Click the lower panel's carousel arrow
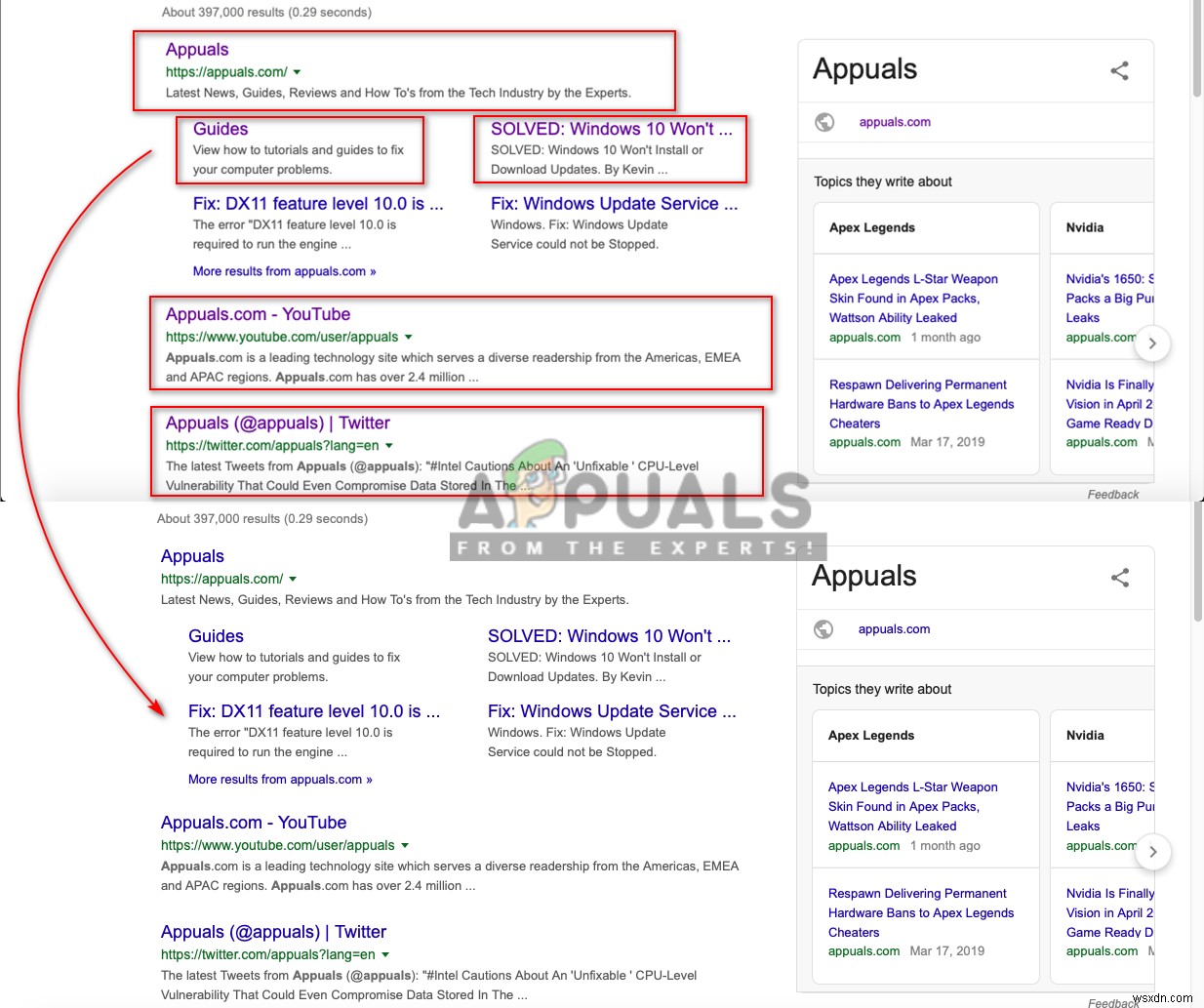This screenshot has width=1204, height=1008. click(x=1152, y=852)
